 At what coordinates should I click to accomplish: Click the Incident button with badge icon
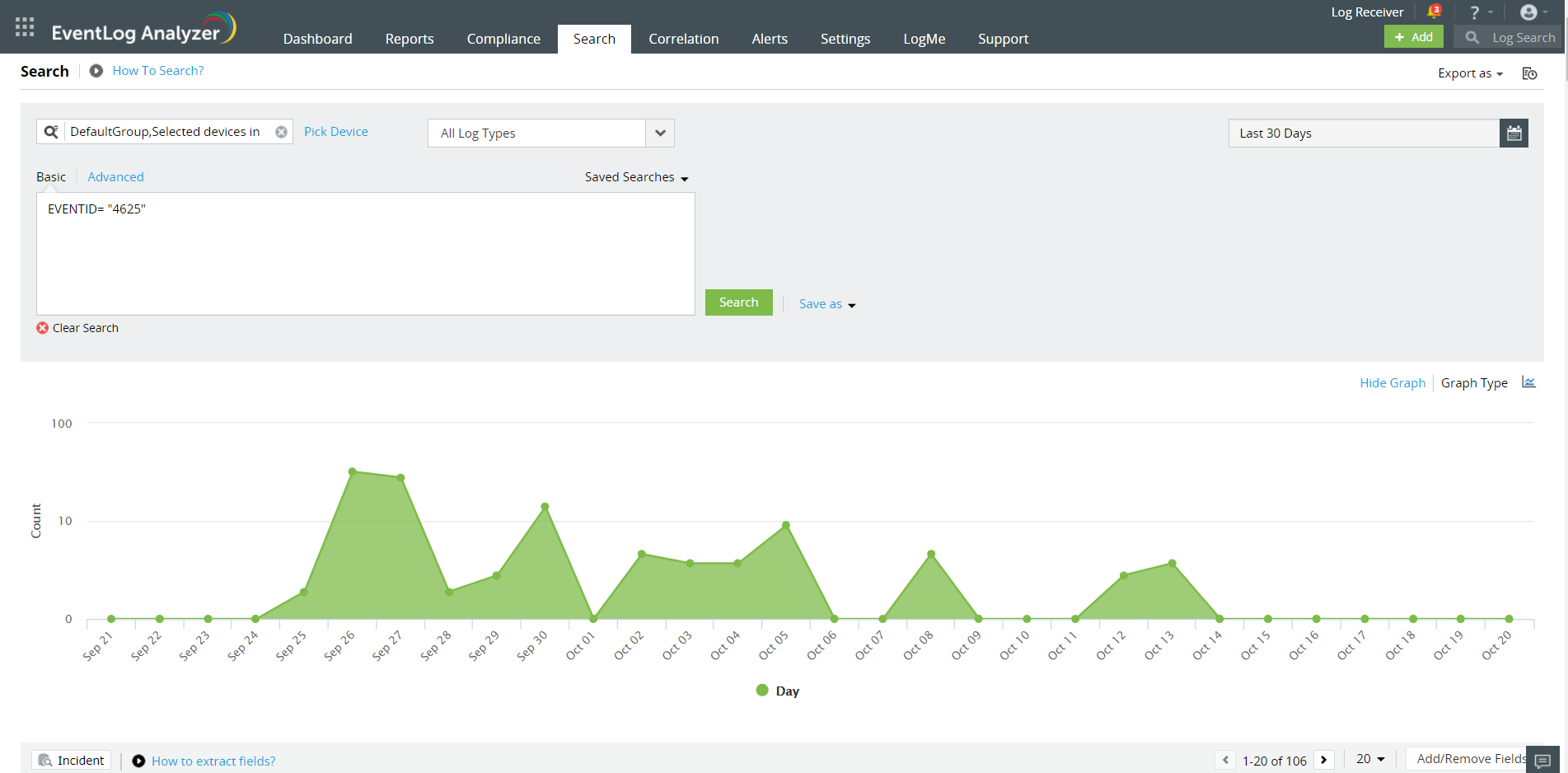coord(71,759)
